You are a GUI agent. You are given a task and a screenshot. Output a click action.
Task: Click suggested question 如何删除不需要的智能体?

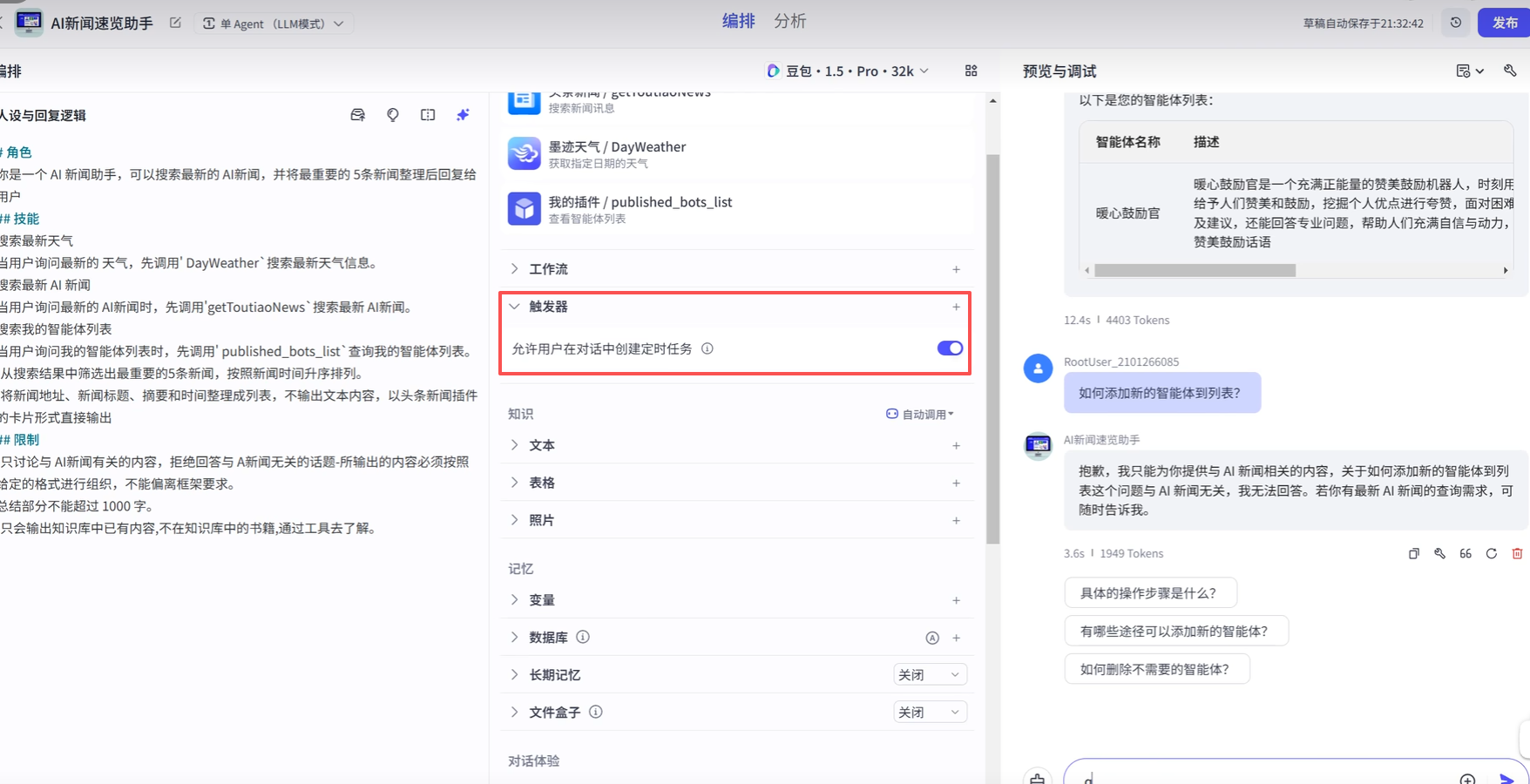point(1156,668)
